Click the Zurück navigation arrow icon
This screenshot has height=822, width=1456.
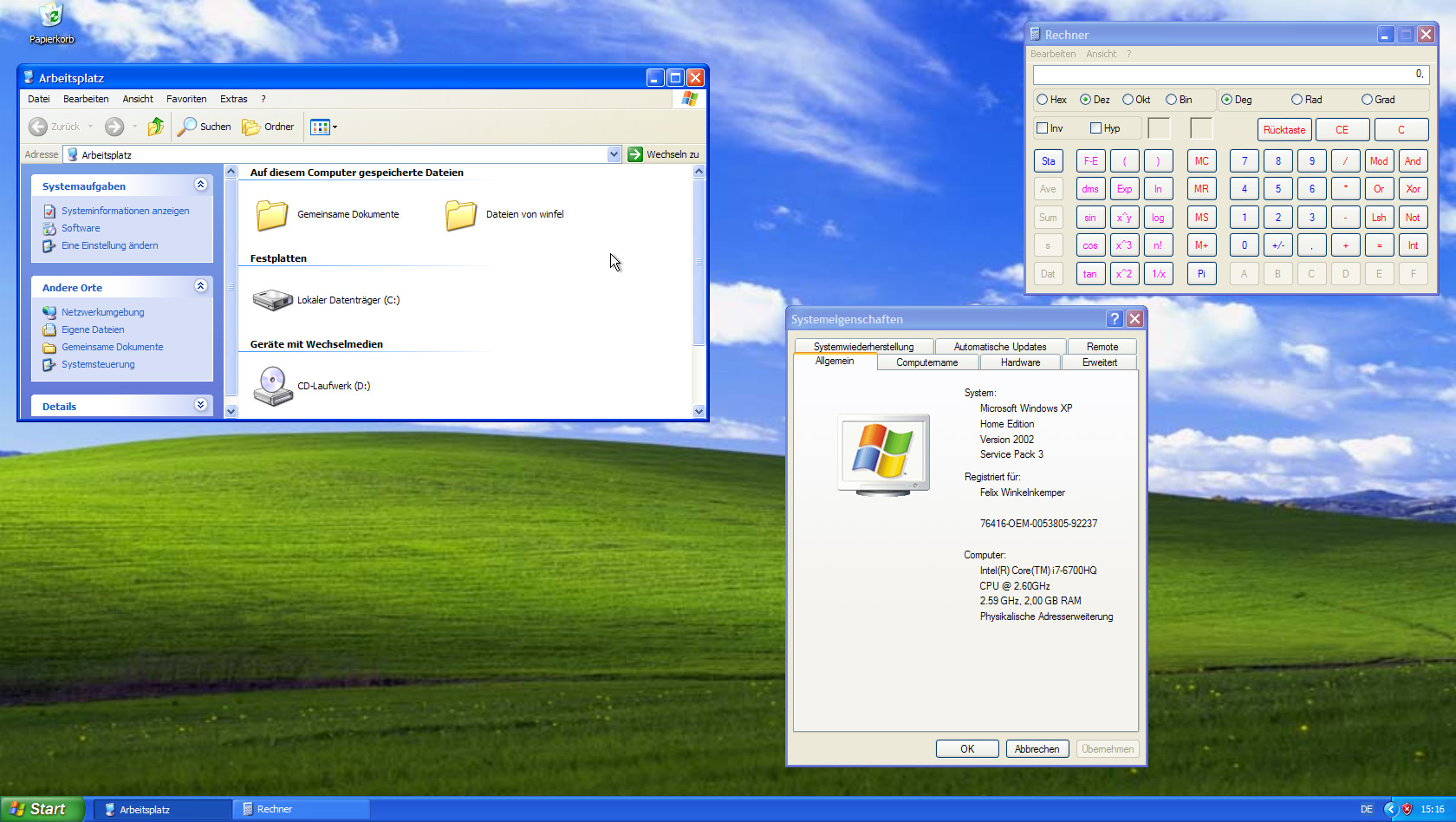pyautogui.click(x=37, y=127)
